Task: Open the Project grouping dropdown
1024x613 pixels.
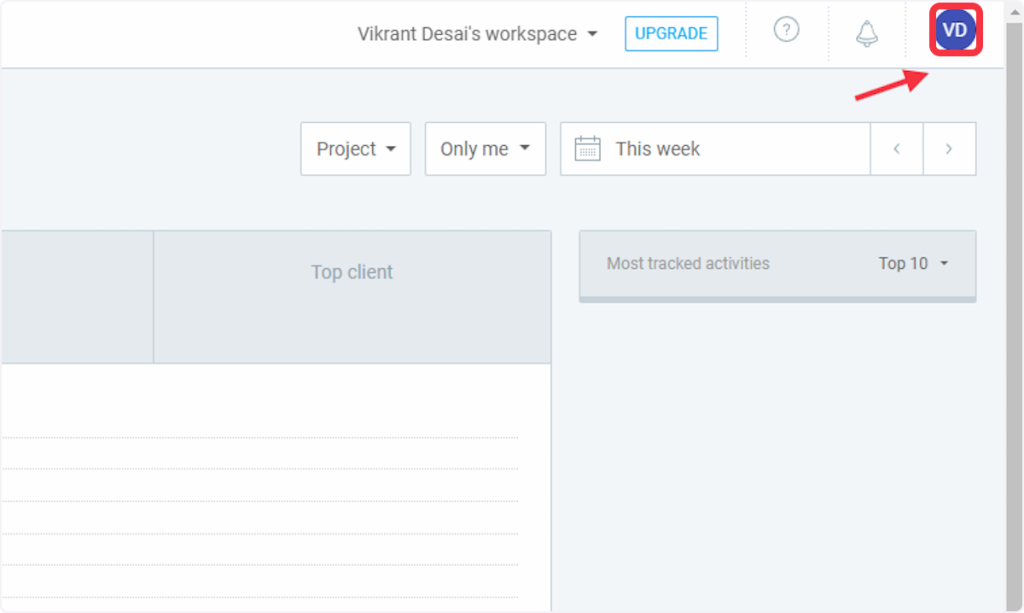Action: pos(355,149)
